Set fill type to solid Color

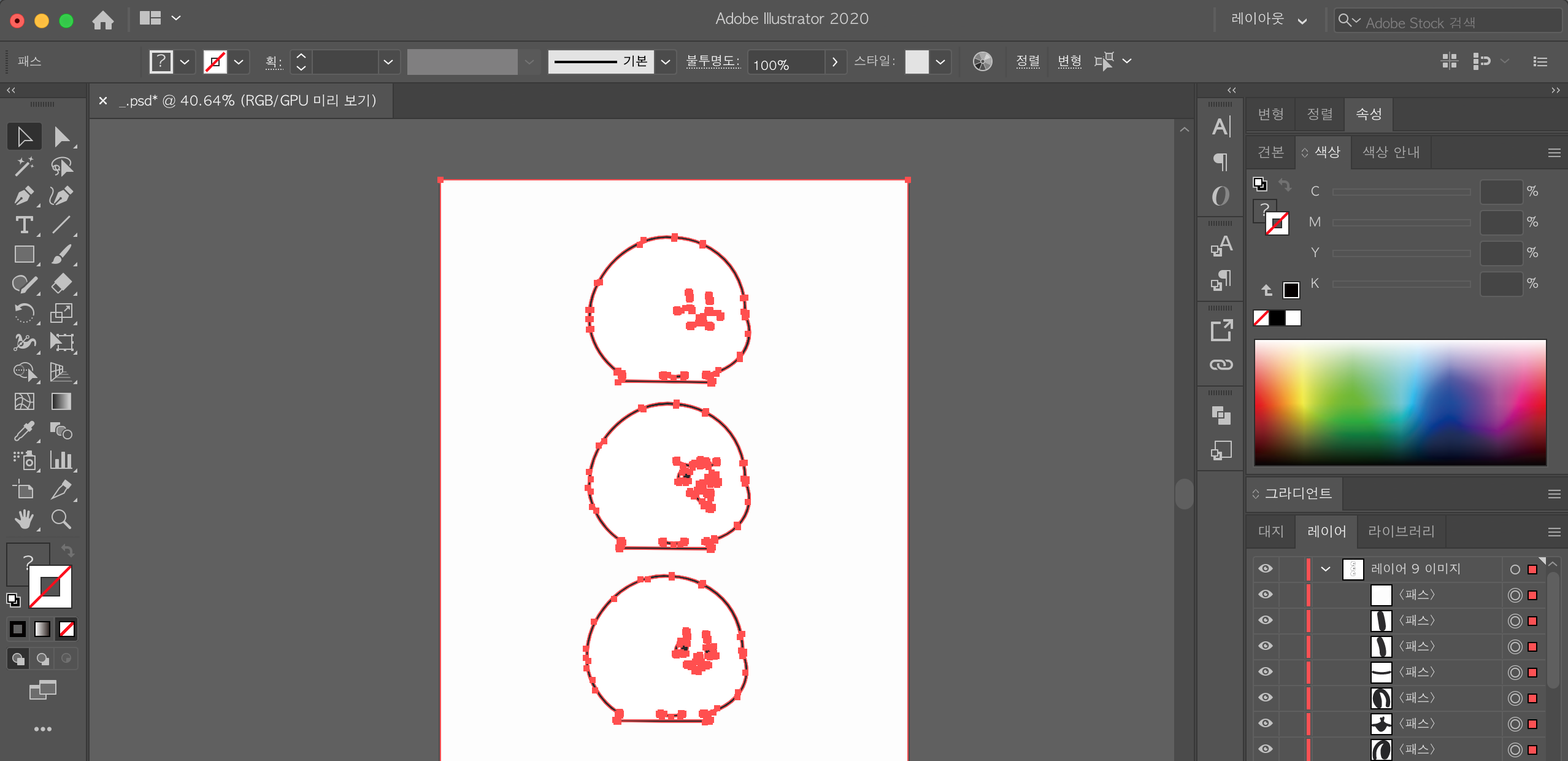[x=18, y=629]
